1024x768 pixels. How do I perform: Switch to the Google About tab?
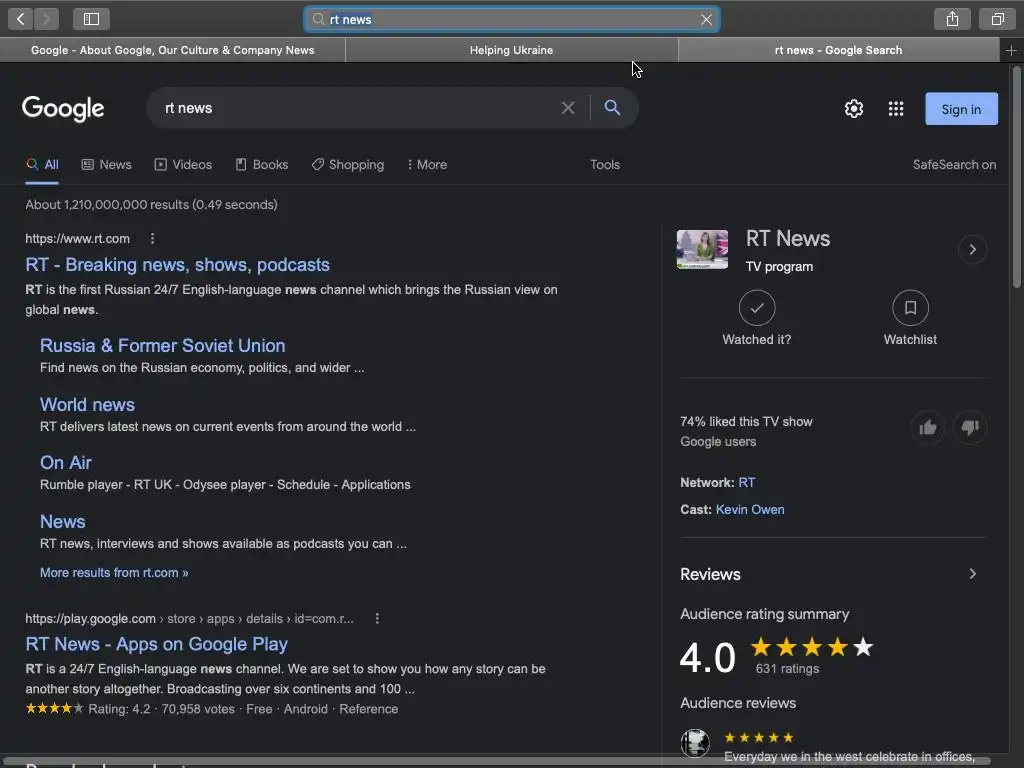point(172,50)
